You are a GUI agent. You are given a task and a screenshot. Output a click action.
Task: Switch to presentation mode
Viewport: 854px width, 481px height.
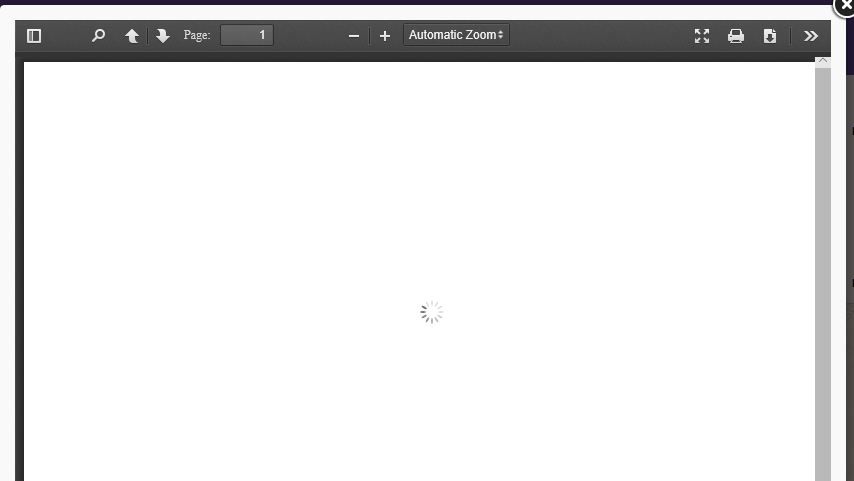click(x=702, y=36)
